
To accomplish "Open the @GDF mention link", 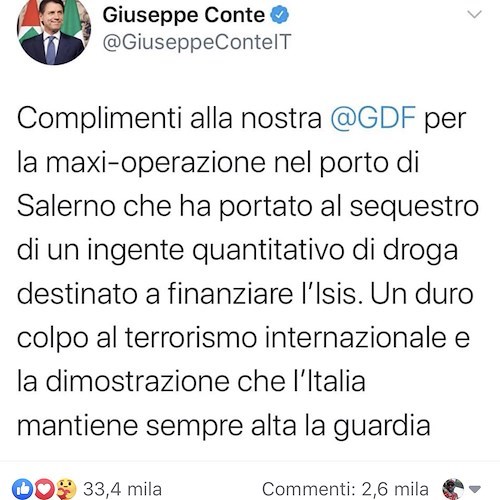I will coord(373,118).
